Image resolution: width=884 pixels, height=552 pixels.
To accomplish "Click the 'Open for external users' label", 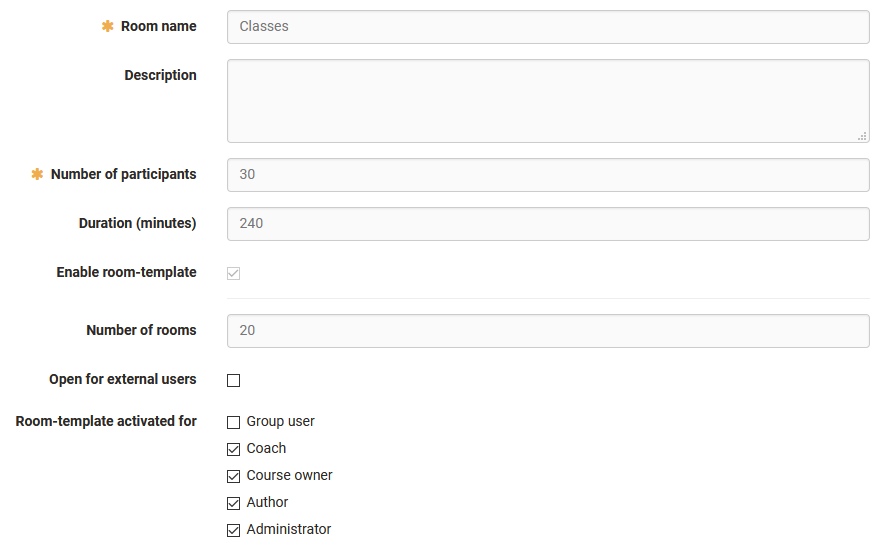I will click(x=122, y=380).
